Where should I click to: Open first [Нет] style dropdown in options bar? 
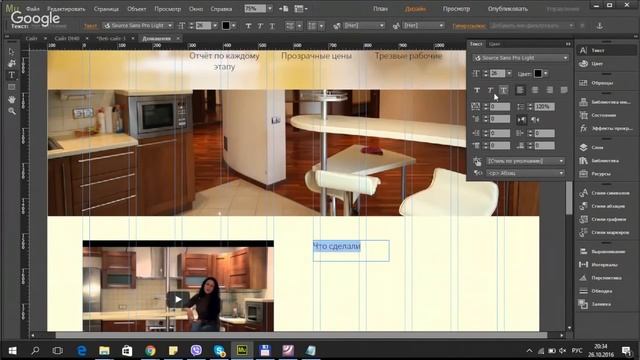(364, 25)
